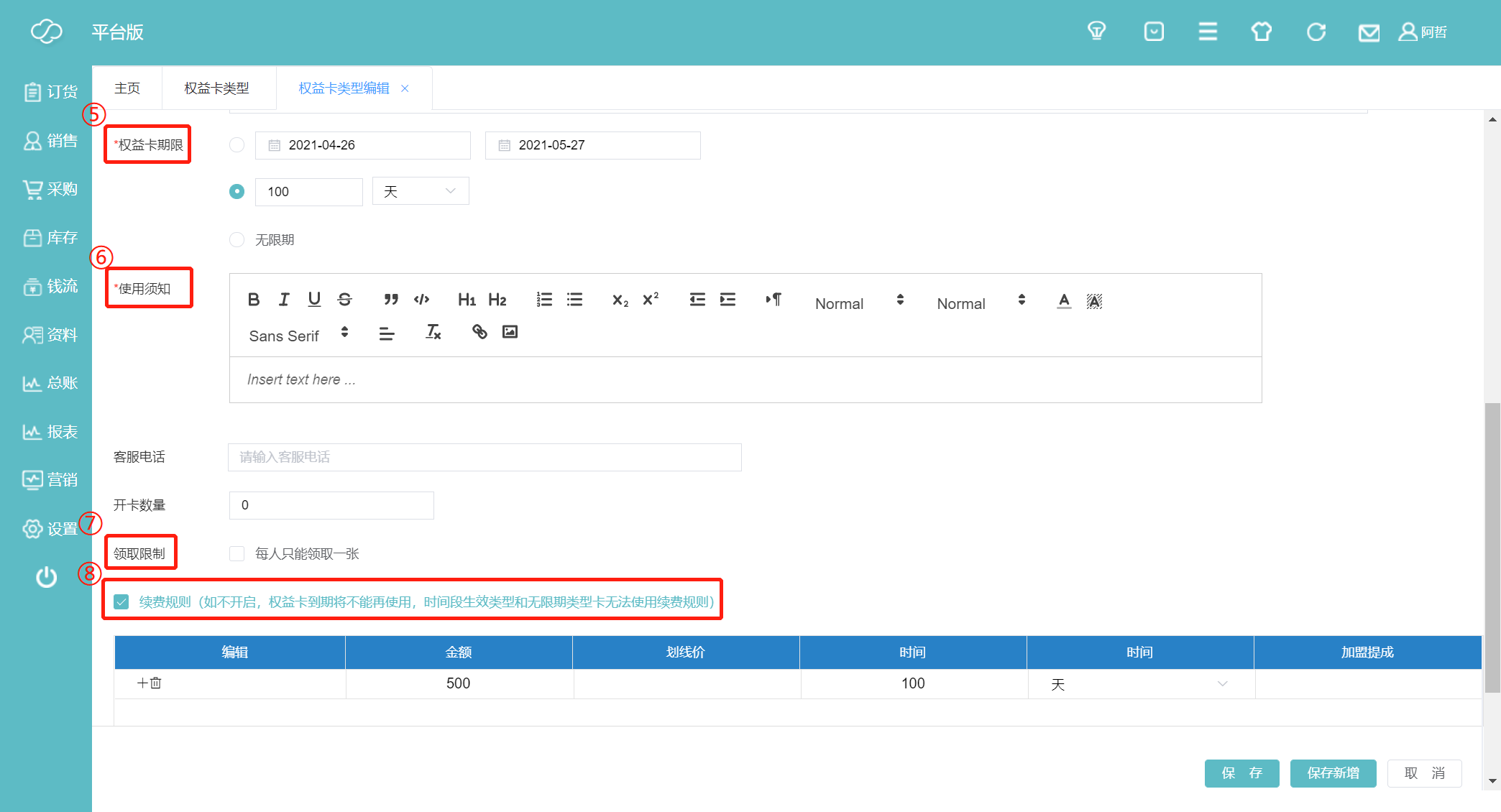Uncheck the 续费规则 checkbox
The image size is (1501, 812).
(121, 602)
